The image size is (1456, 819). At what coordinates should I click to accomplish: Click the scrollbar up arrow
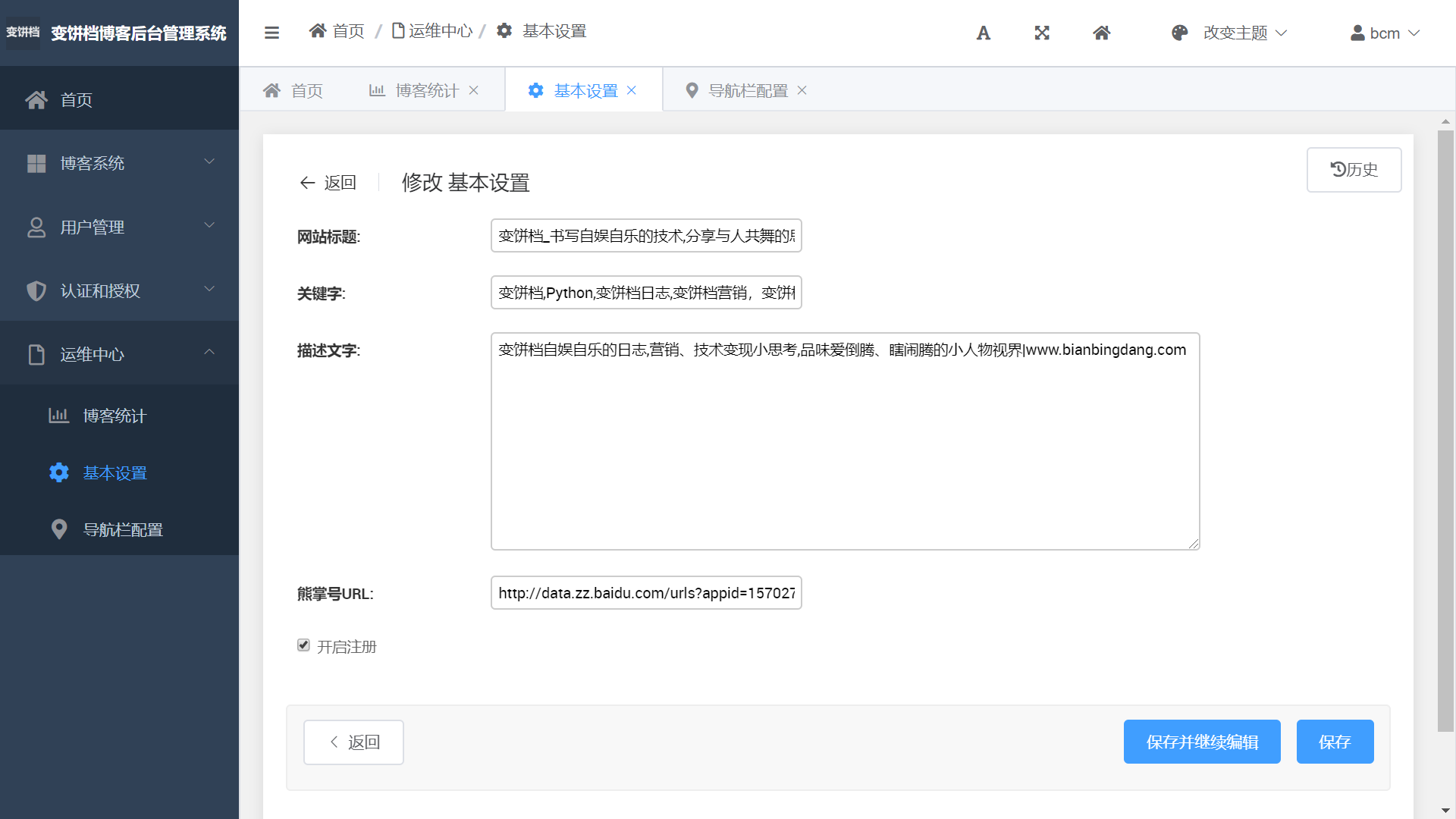click(x=1445, y=121)
